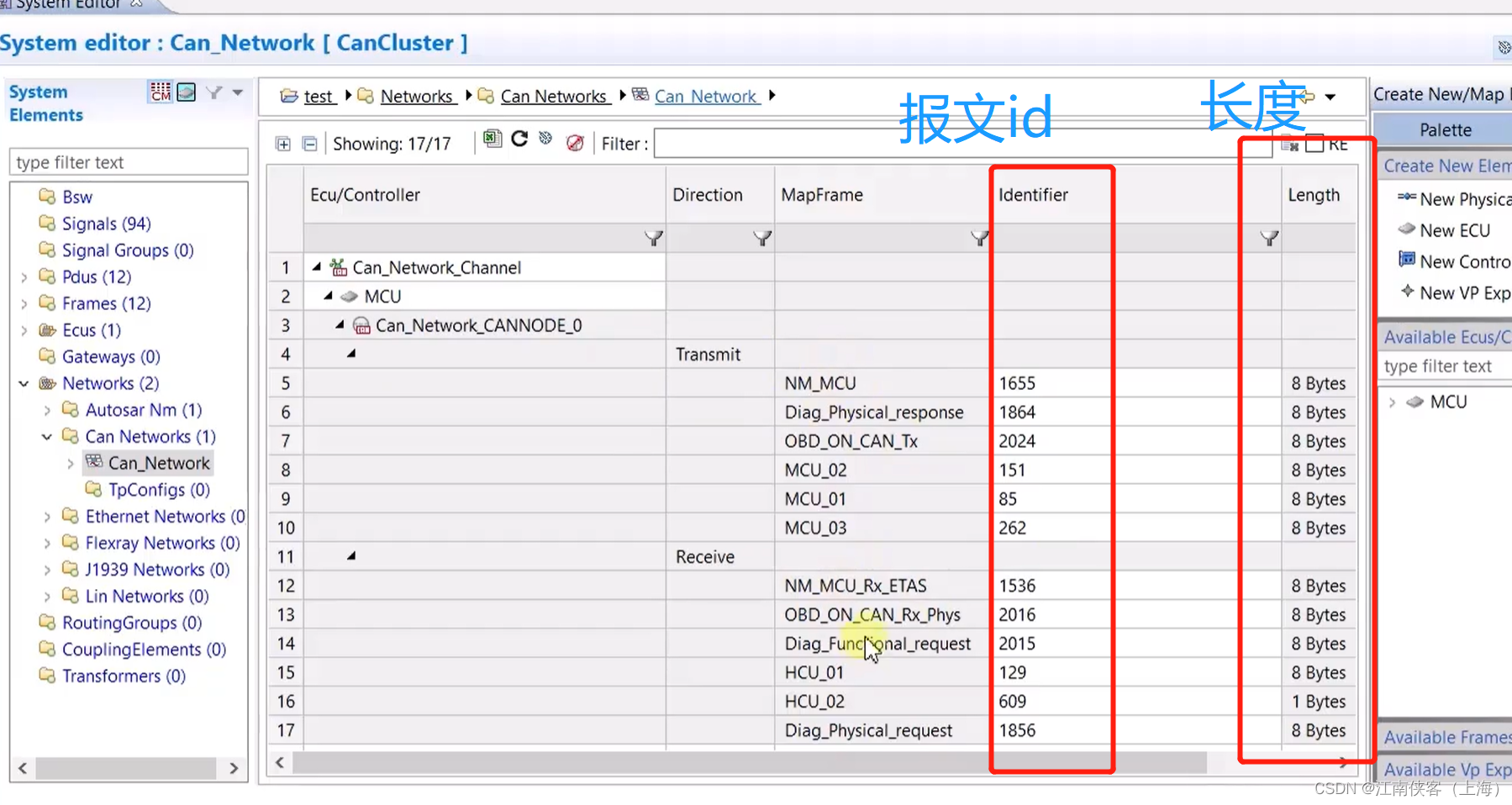Click System Elements scrollbar right arrow
The width and height of the screenshot is (1512, 805).
pos(234,768)
